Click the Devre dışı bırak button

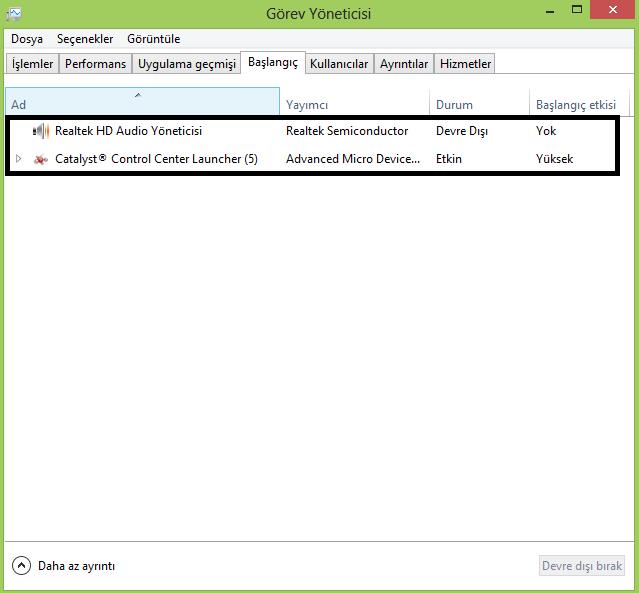[x=582, y=566]
